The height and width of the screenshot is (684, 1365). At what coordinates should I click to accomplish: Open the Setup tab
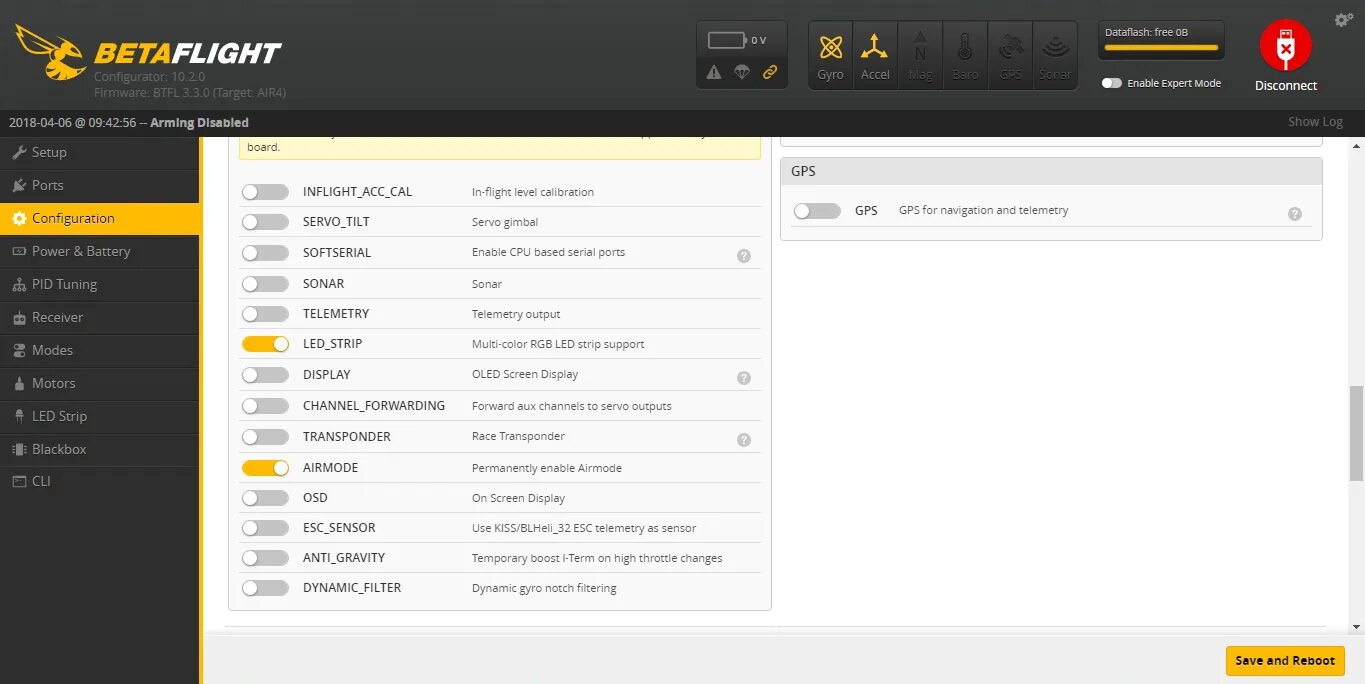pyautogui.click(x=100, y=153)
